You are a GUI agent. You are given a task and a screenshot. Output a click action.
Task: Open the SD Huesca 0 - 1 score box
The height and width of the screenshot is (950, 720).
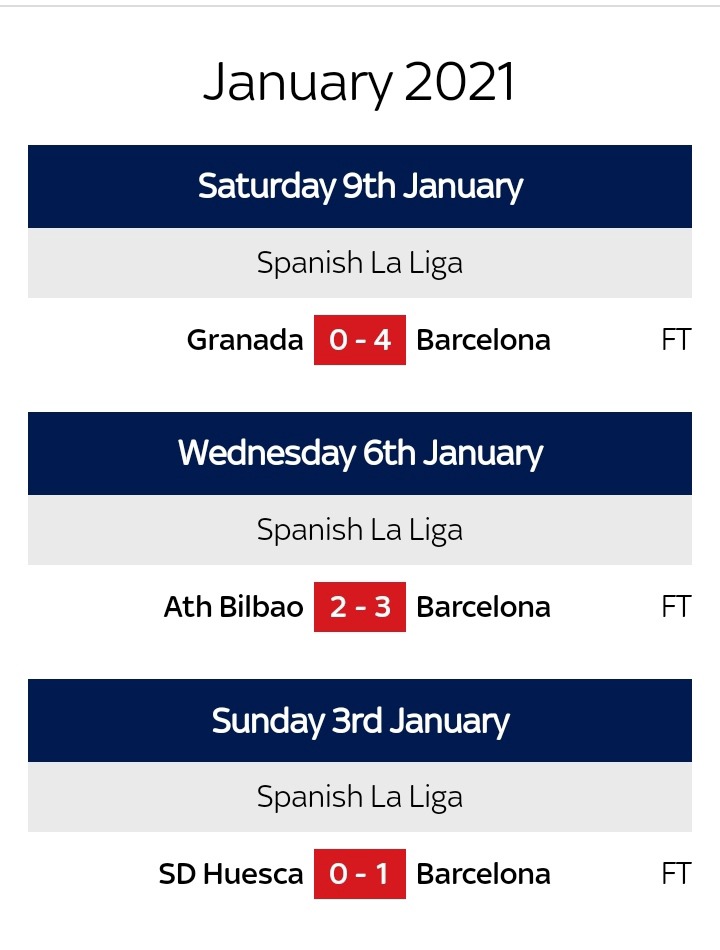tap(359, 874)
